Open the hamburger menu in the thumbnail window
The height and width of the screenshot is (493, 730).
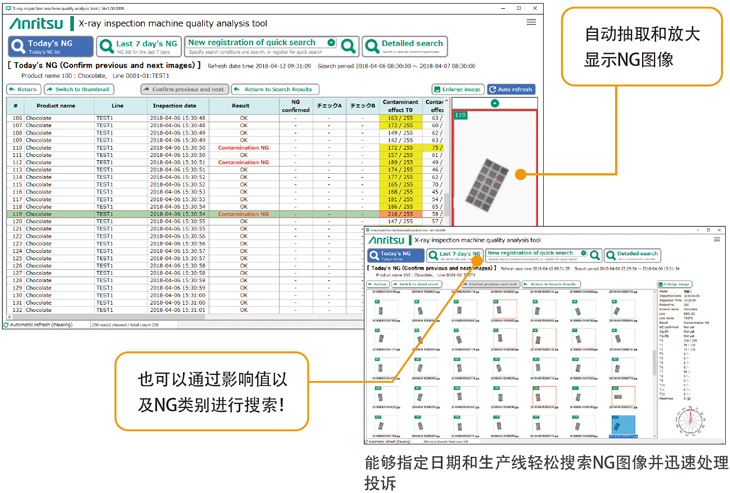pos(716,239)
